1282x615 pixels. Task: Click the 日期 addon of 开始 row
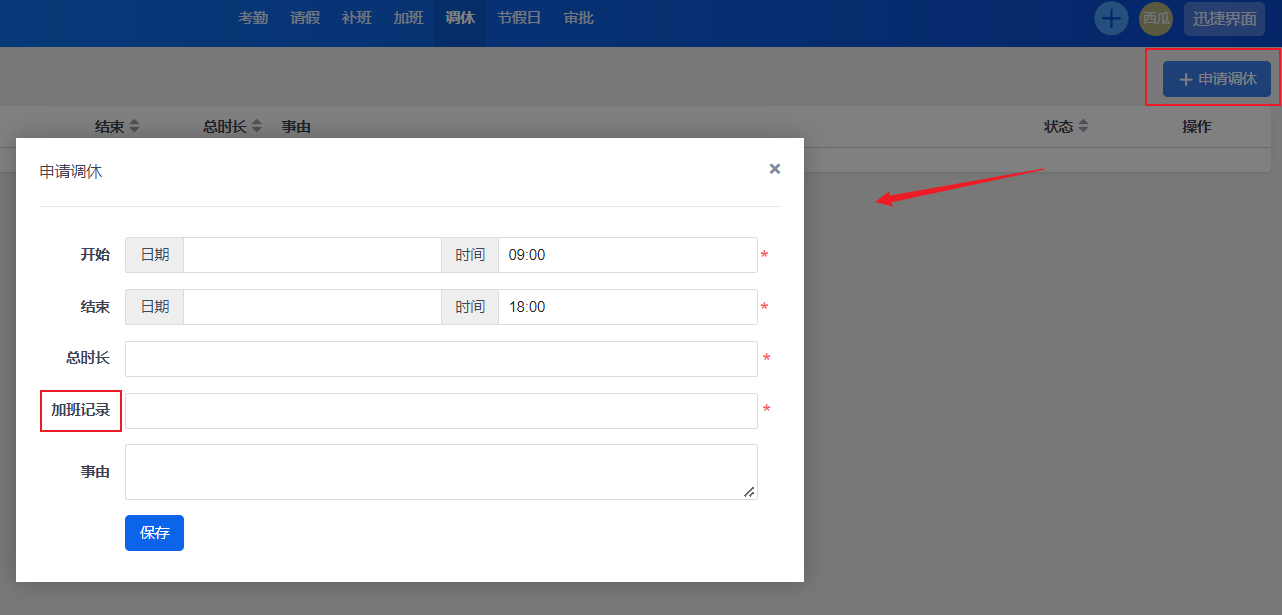pos(155,255)
